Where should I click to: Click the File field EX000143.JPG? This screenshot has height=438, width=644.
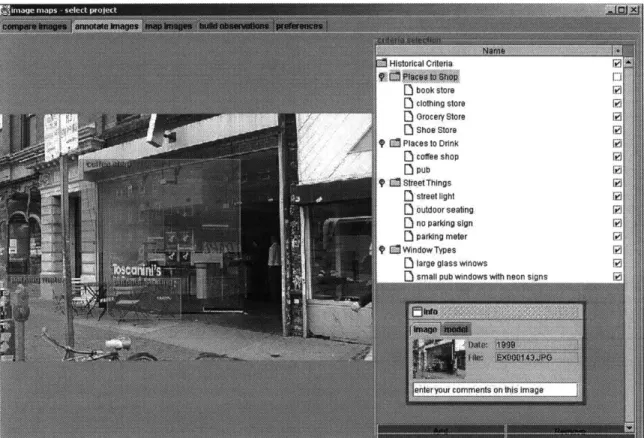tap(536, 357)
